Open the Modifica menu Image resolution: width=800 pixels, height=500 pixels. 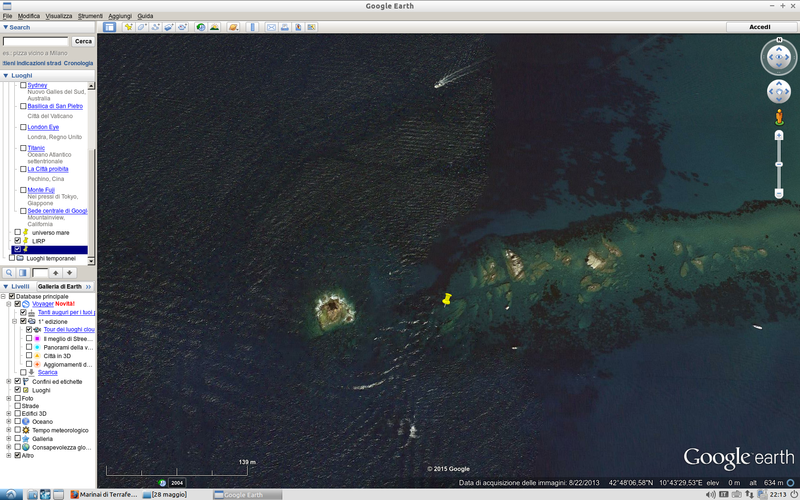pyautogui.click(x=29, y=16)
